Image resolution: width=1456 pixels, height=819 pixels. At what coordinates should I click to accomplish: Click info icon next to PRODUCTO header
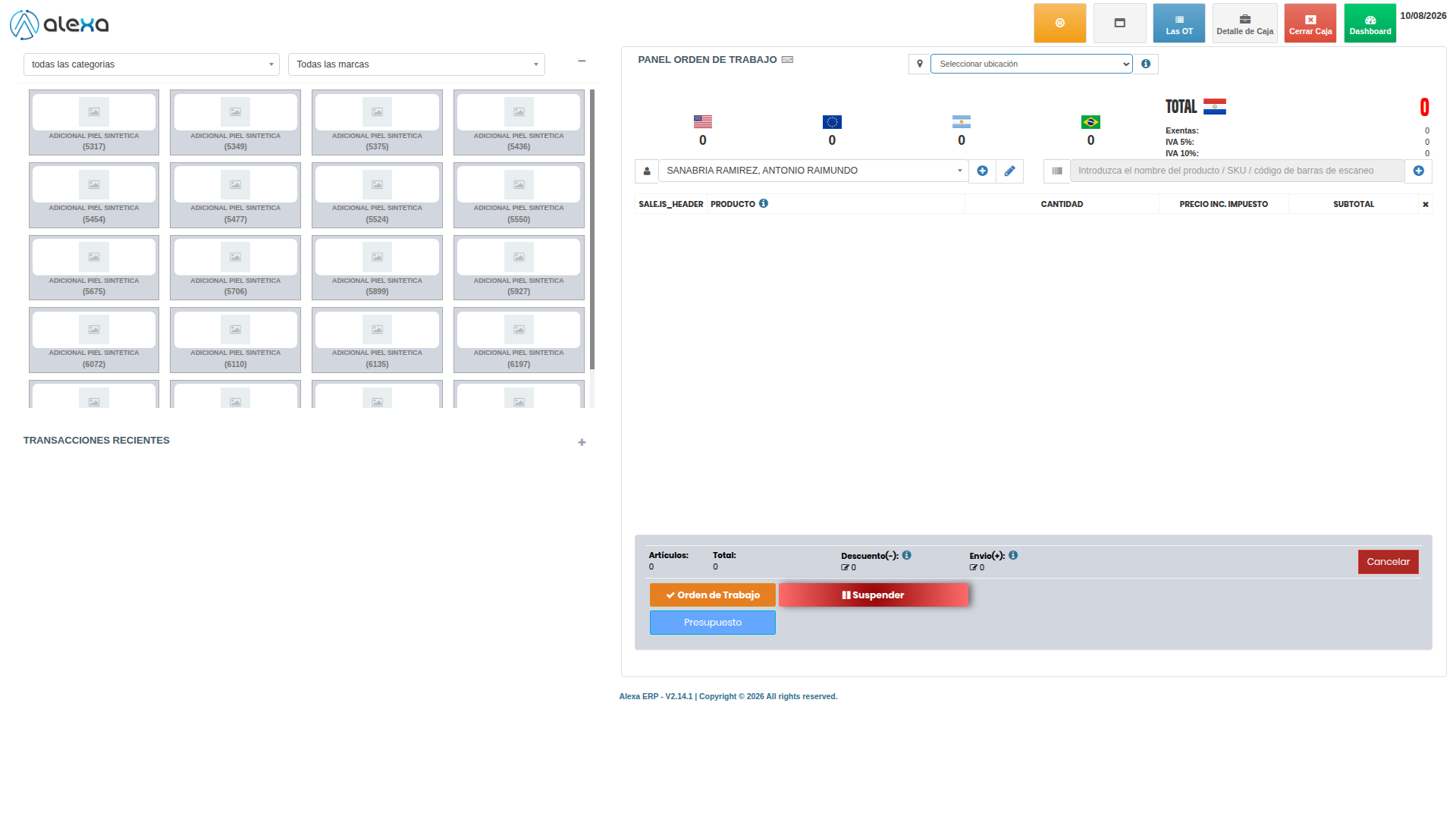pyautogui.click(x=763, y=203)
